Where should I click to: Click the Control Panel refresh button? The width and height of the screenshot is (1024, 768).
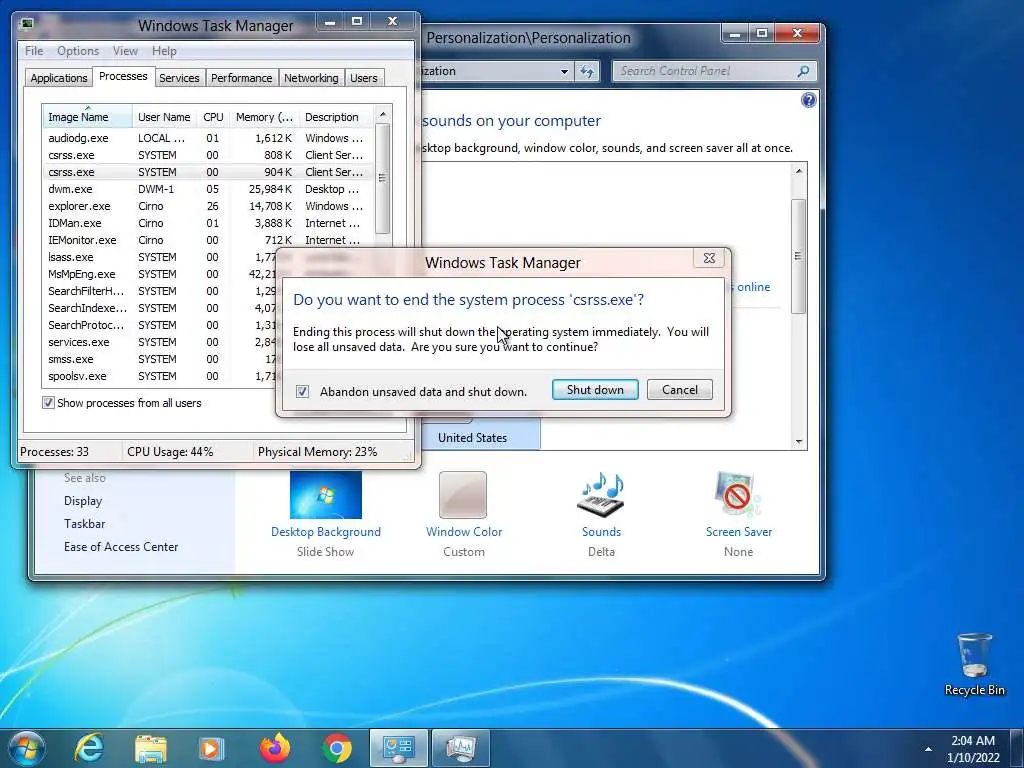(587, 71)
